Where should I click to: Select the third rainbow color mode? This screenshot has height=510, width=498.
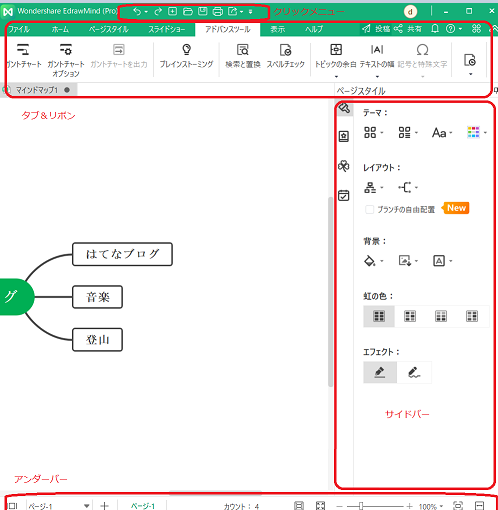441,316
